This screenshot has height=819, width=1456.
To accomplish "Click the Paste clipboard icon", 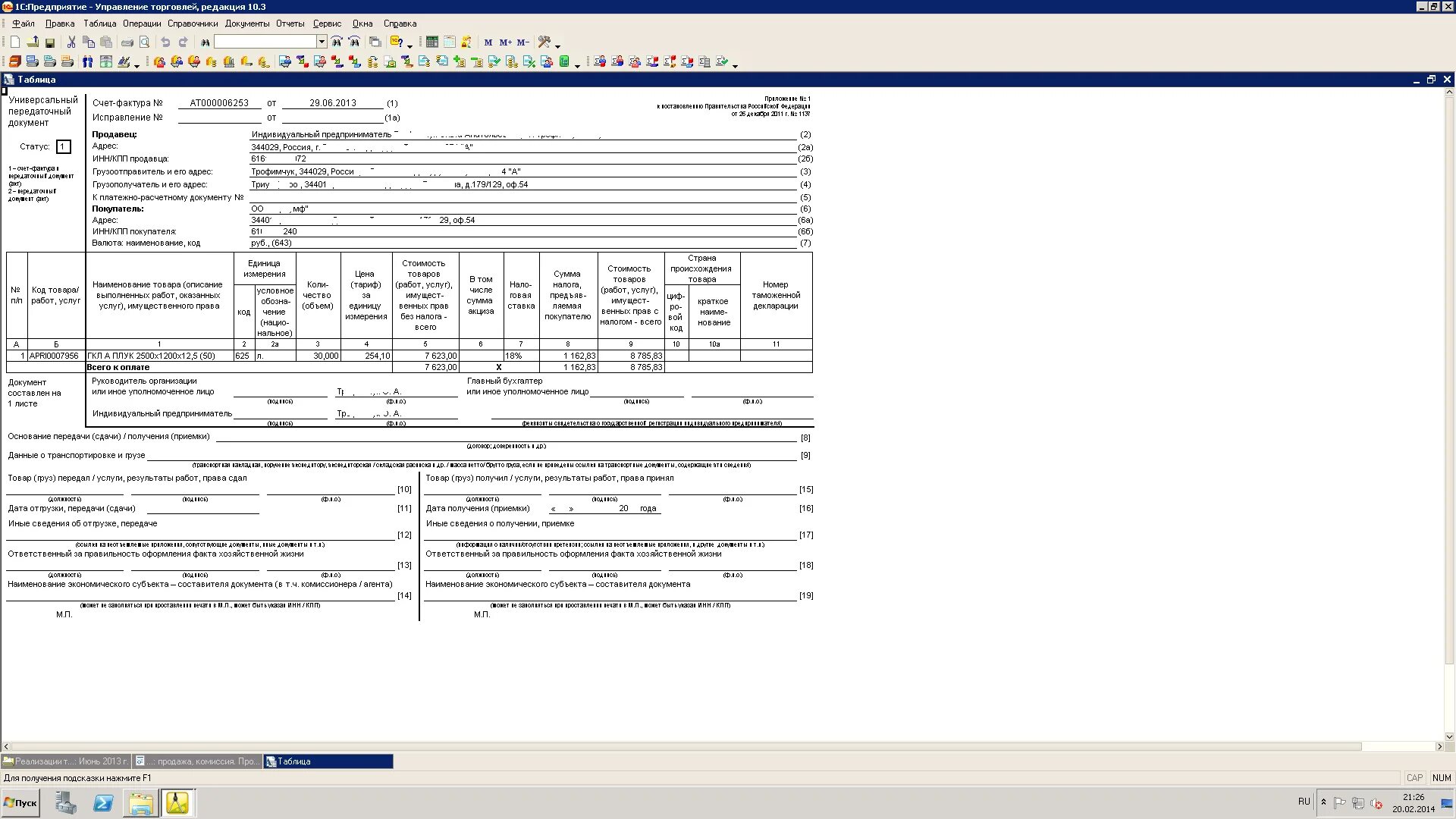I will pyautogui.click(x=106, y=42).
